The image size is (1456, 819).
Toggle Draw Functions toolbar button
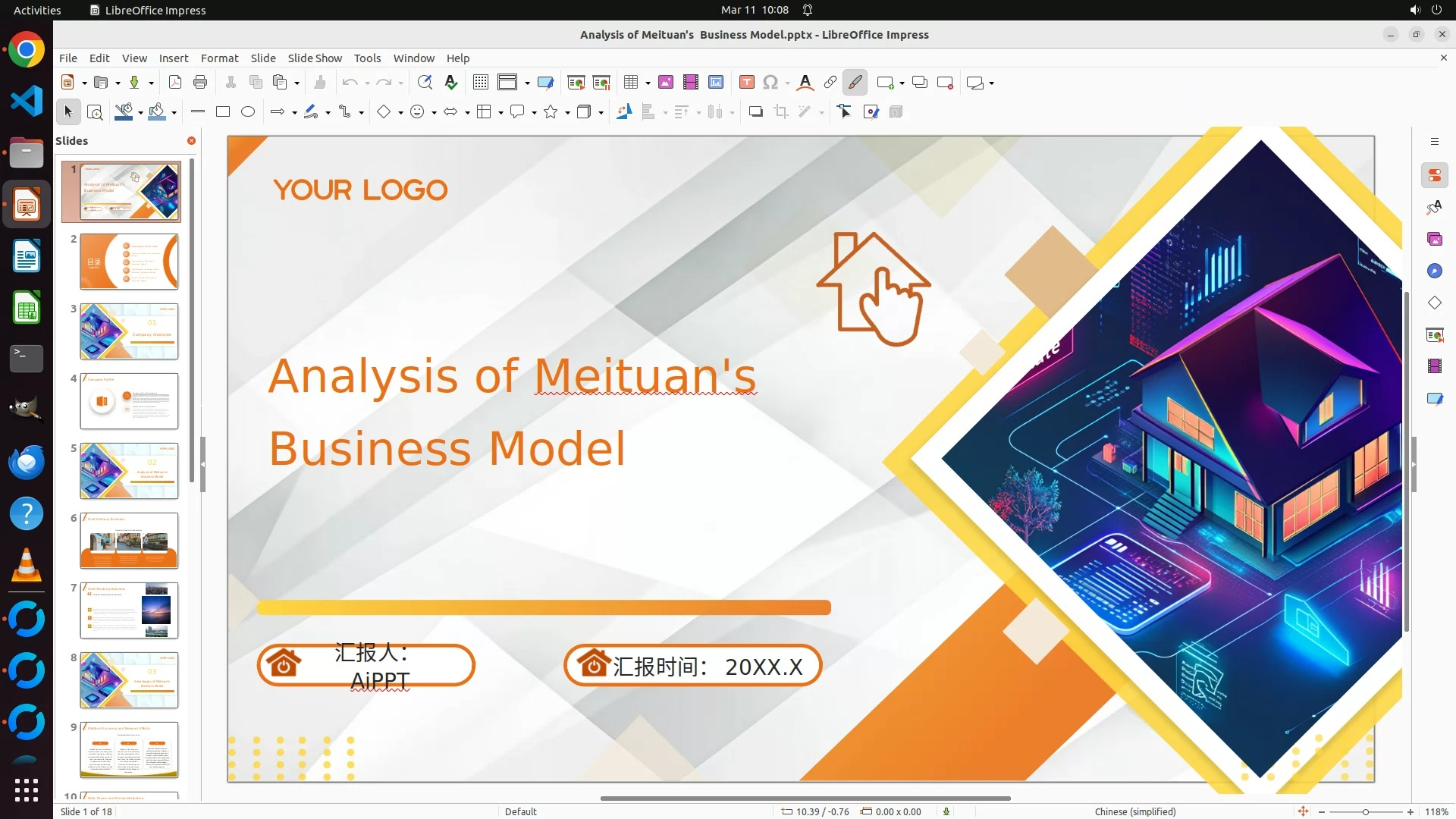point(855,83)
